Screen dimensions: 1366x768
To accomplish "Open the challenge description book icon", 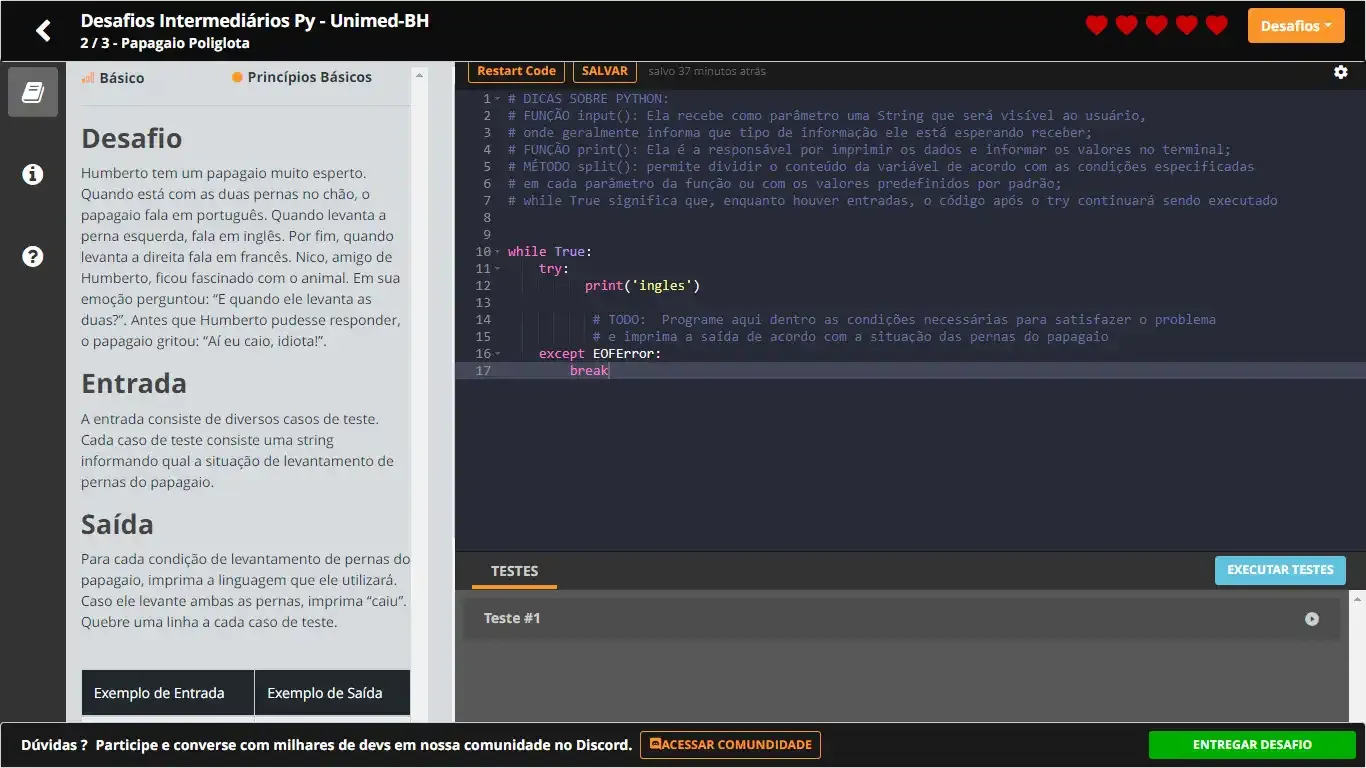I will (33, 92).
